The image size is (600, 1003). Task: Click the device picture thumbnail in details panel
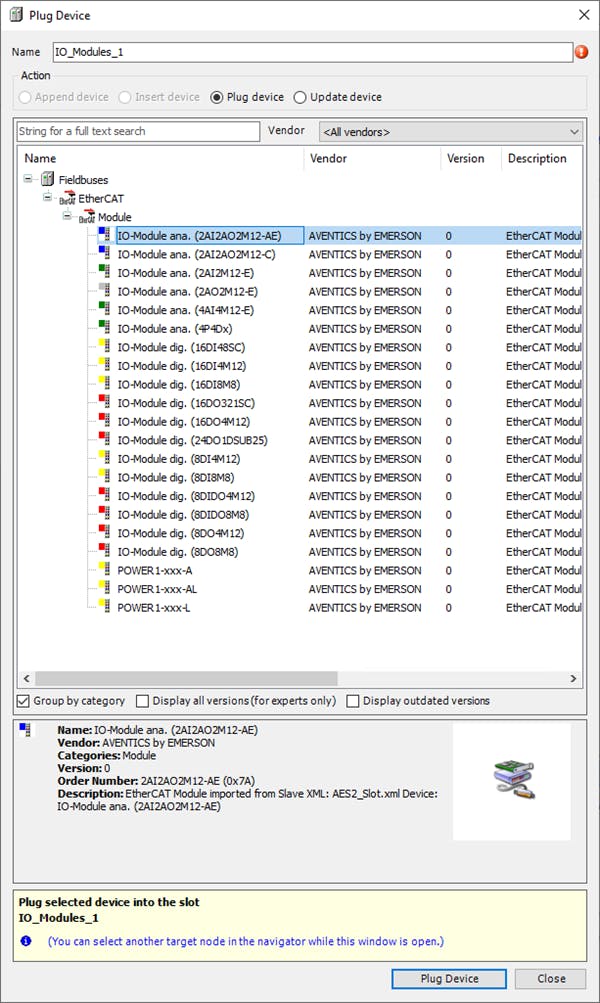[514, 780]
